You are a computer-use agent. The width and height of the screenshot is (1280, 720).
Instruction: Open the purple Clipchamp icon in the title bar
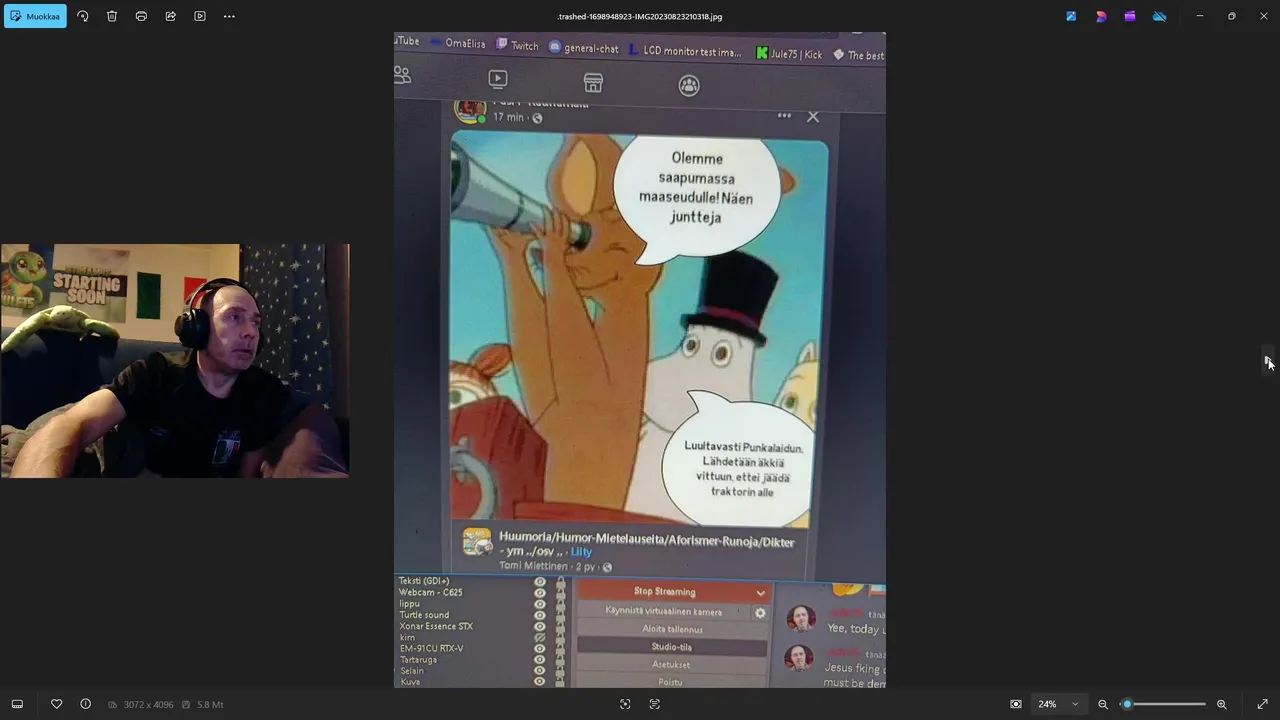coord(1130,16)
